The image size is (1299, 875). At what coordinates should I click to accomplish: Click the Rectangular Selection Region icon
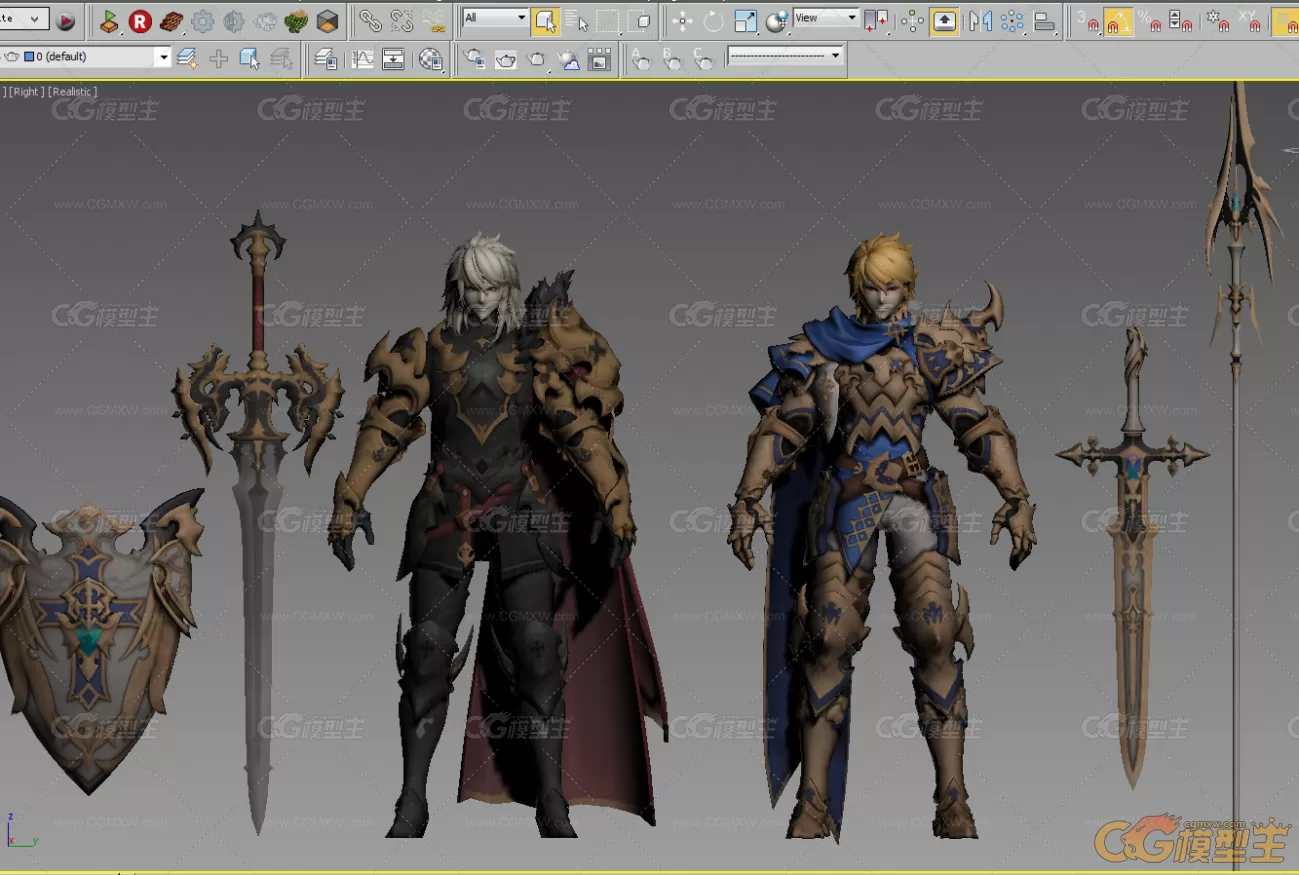coord(608,21)
